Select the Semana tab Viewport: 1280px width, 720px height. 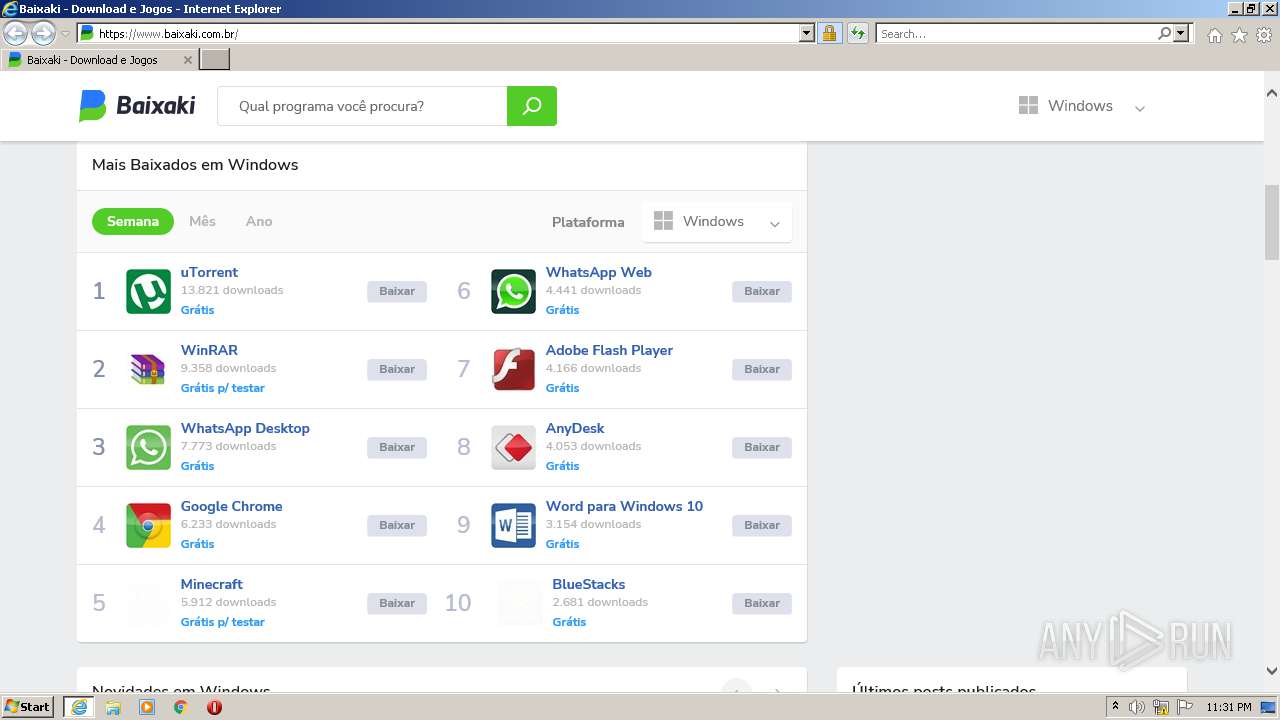[x=133, y=221]
